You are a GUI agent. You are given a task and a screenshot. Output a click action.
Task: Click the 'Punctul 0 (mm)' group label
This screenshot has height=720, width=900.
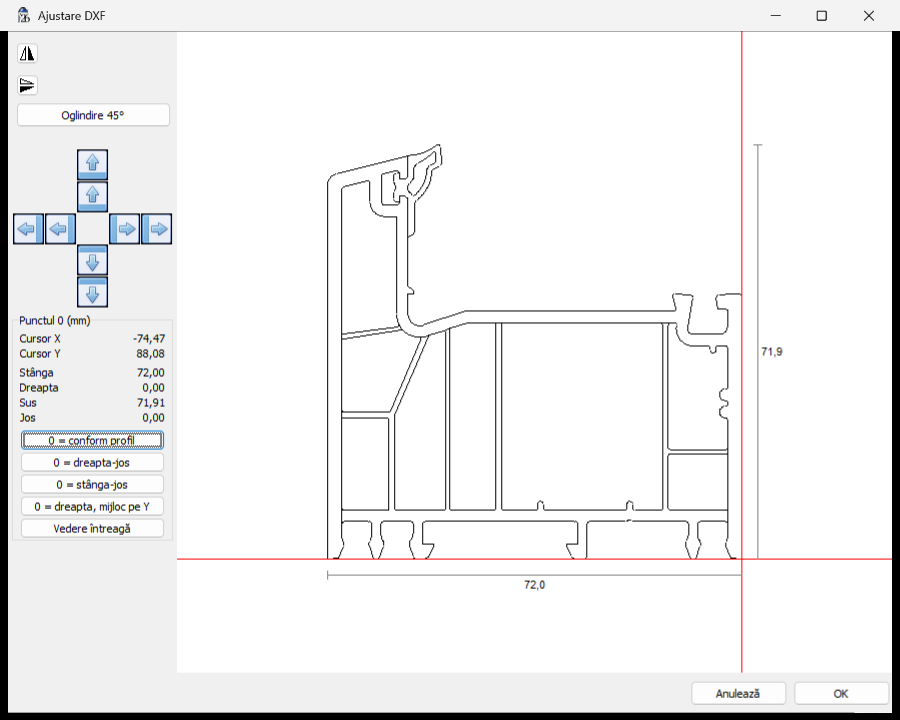pyautogui.click(x=55, y=320)
